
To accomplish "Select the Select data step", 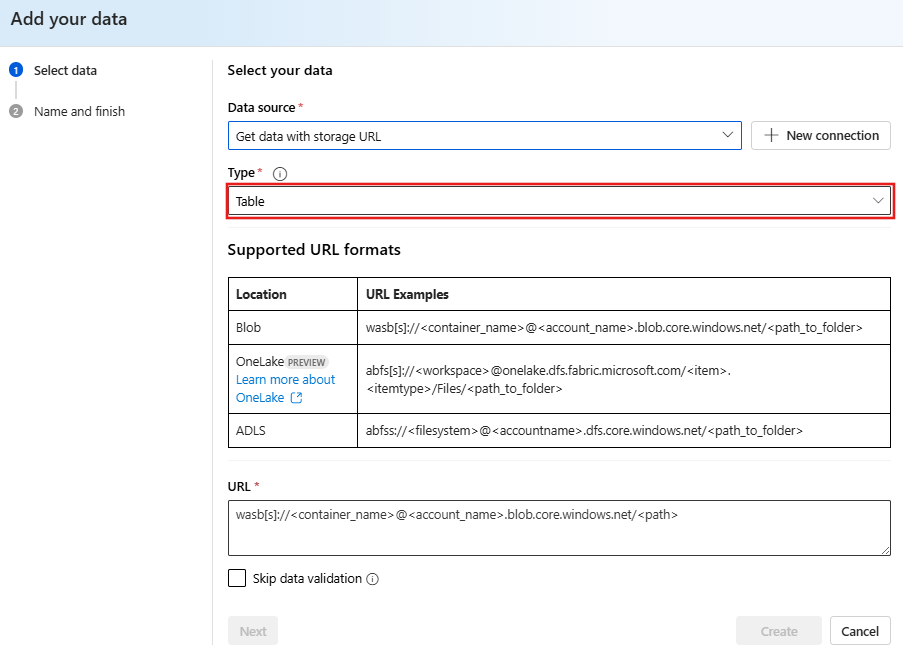I will (64, 70).
